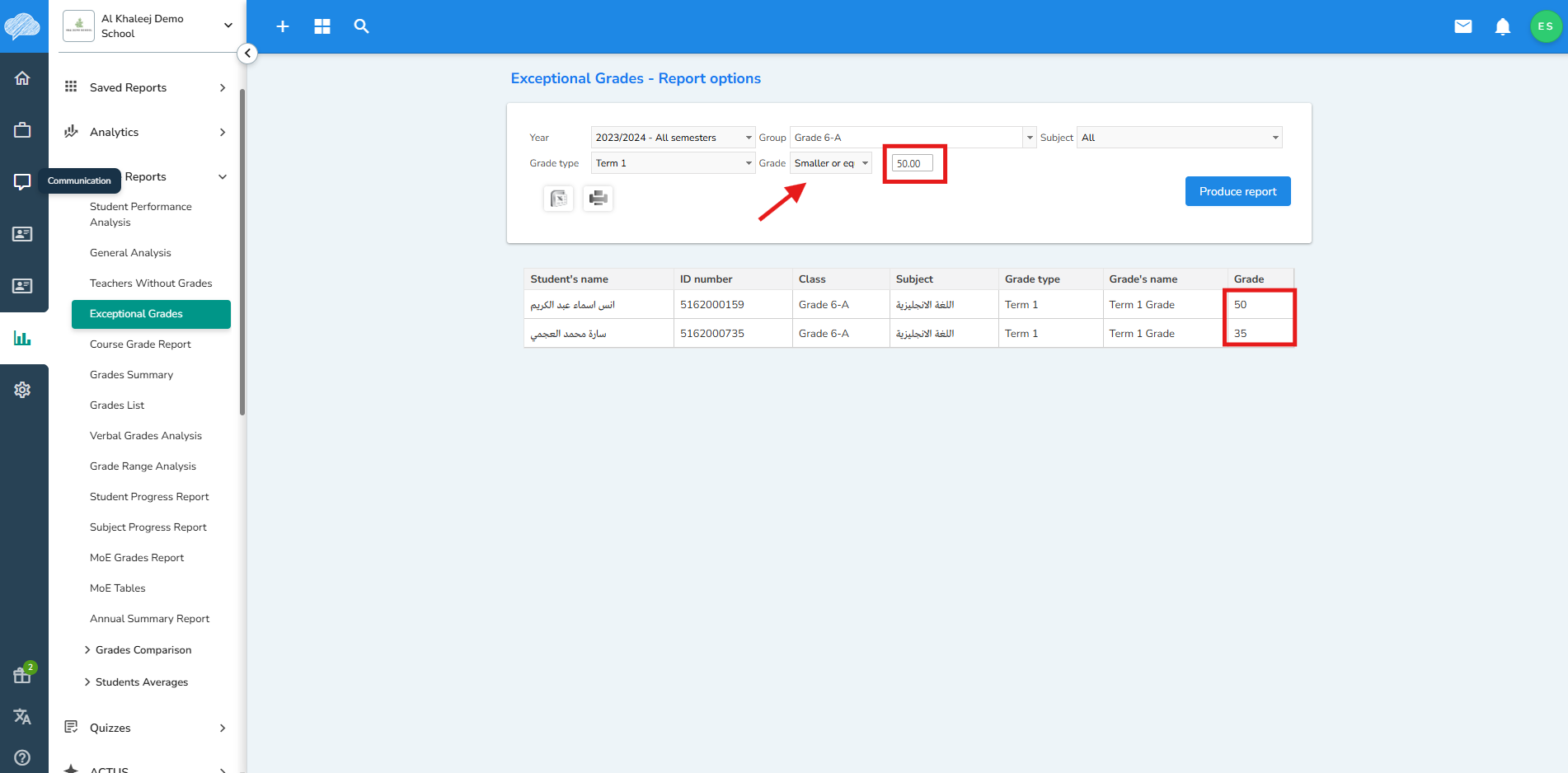Screen dimensions: 1568x773
Task: Collapse the Reports section chevron
Action: tap(223, 177)
